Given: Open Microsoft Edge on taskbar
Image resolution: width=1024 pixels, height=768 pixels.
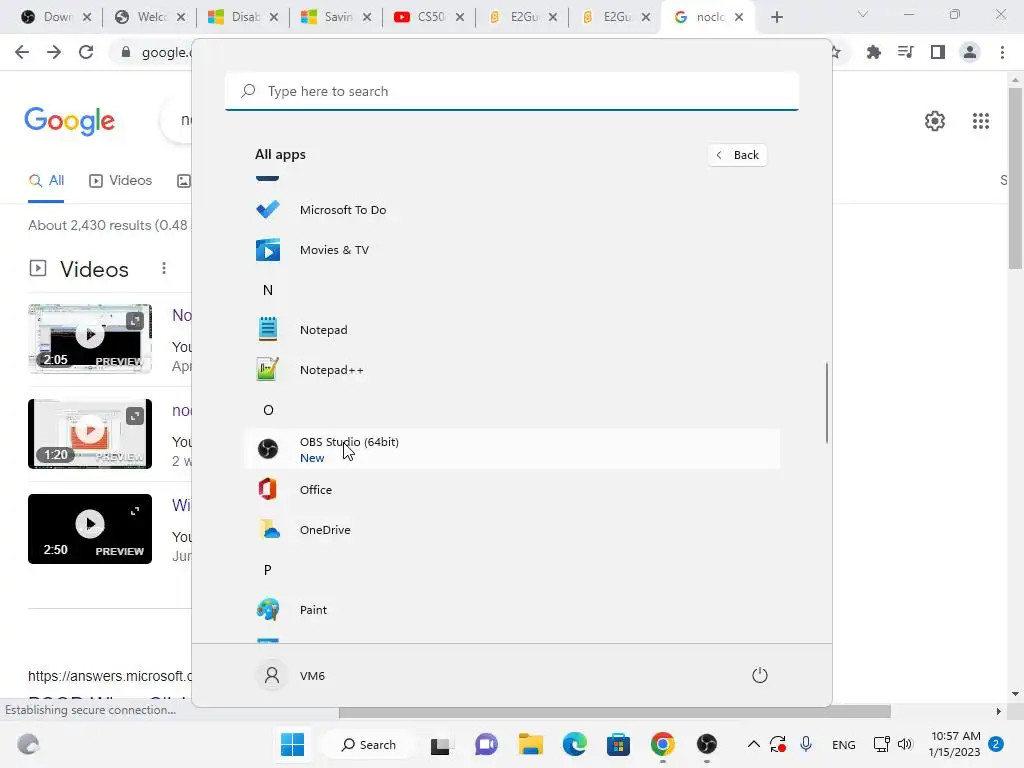Looking at the screenshot, I should pyautogui.click(x=575, y=744).
